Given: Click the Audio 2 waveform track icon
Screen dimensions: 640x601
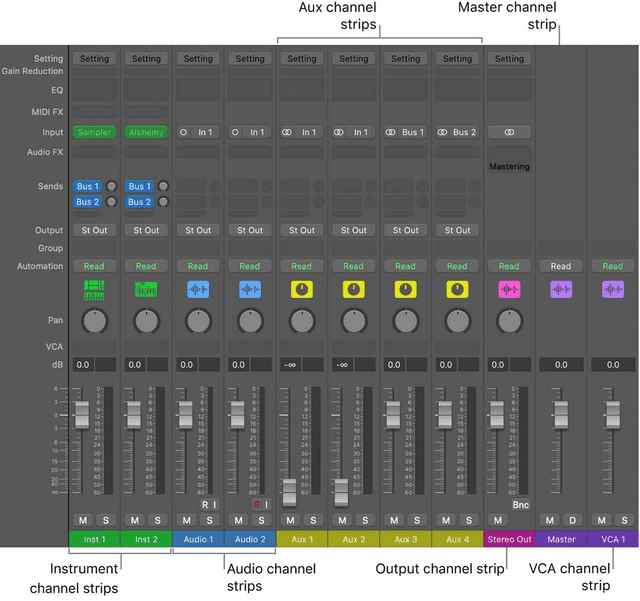Looking at the screenshot, I should (250, 289).
